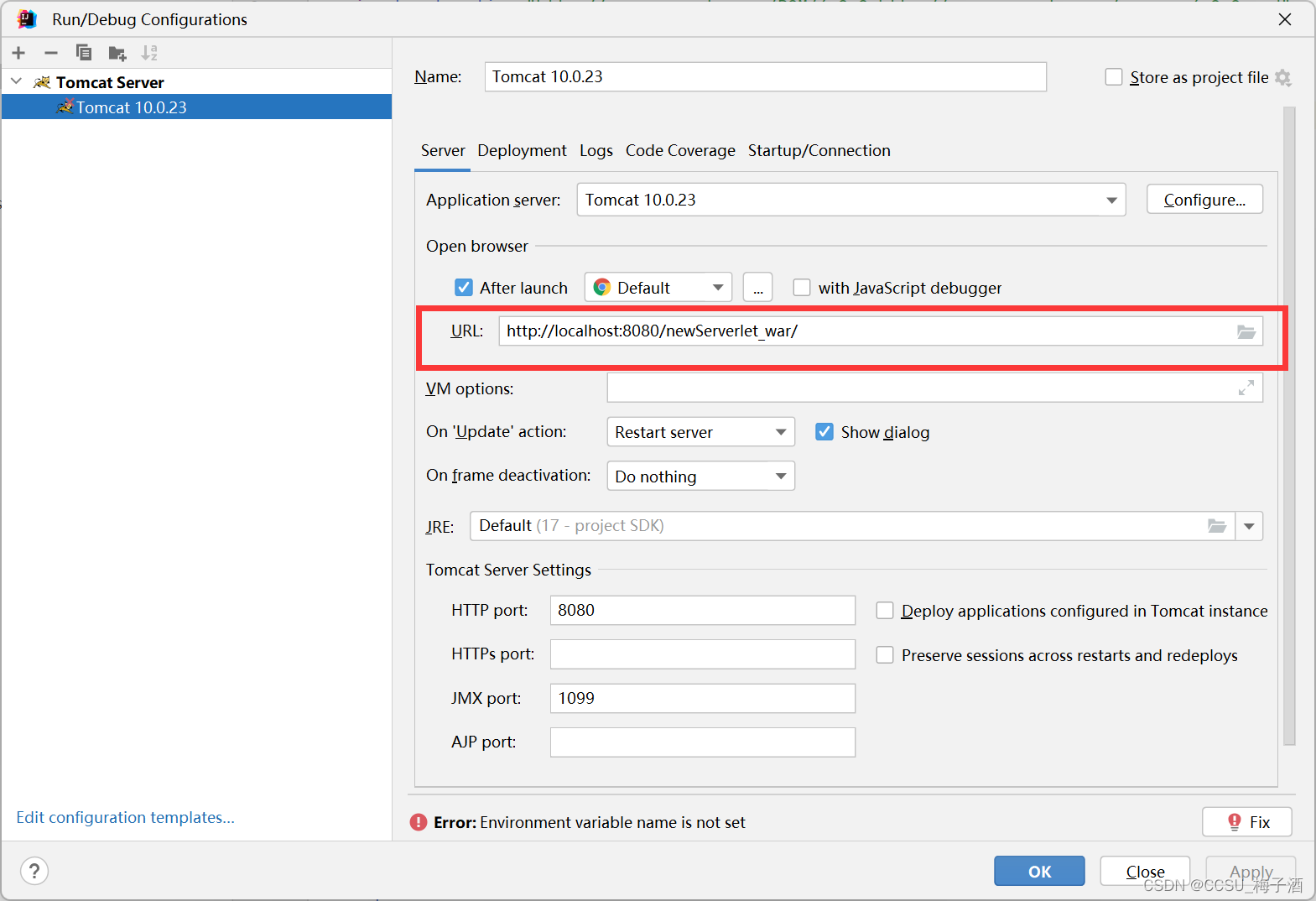Viewport: 1316px width, 901px height.
Task: Click the vertical scrollbar of settings panel
Action: click(x=1289, y=425)
